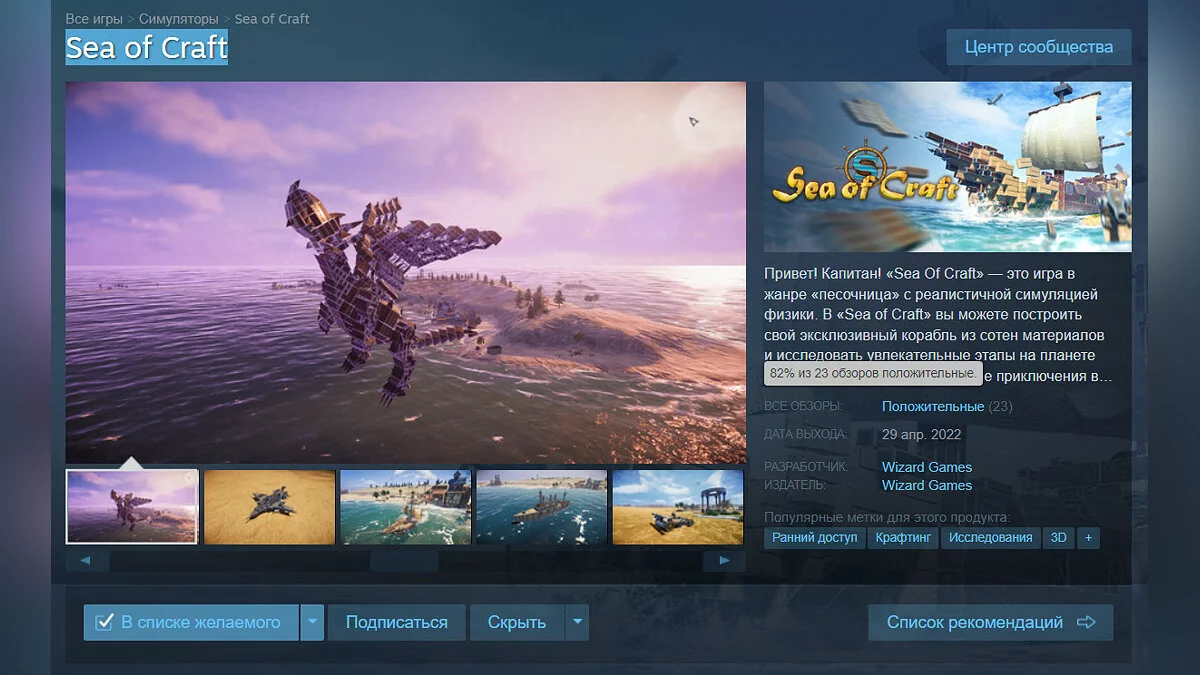Viewport: 1200px width, 675px height.
Task: Select the sandy plane thumbnail
Action: click(x=270, y=507)
